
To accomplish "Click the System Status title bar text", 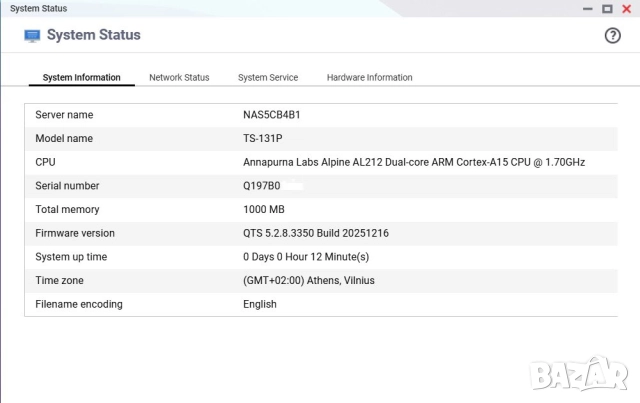I will 38,8.
